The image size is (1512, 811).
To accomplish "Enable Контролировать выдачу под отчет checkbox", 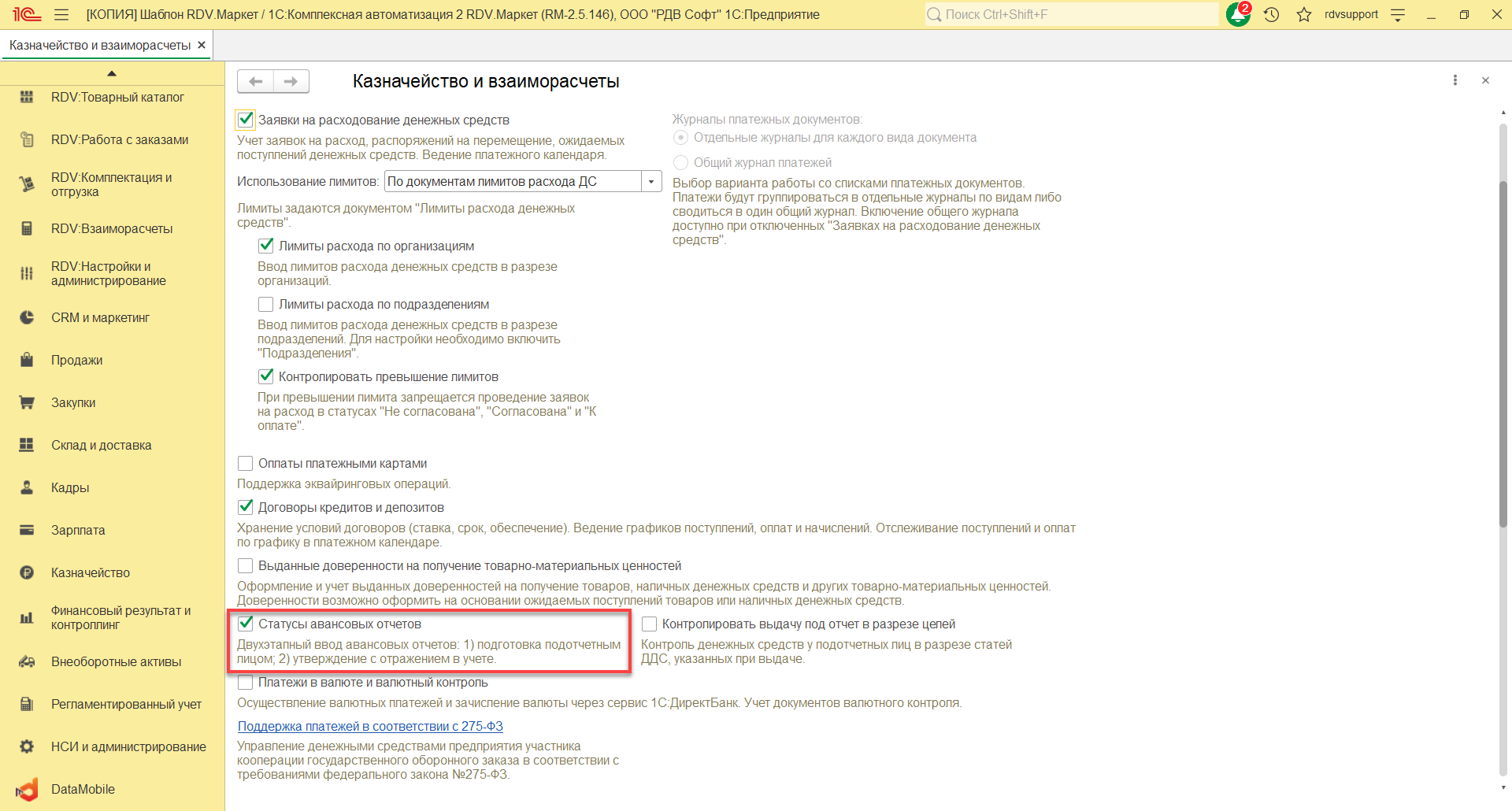I will [x=649, y=624].
